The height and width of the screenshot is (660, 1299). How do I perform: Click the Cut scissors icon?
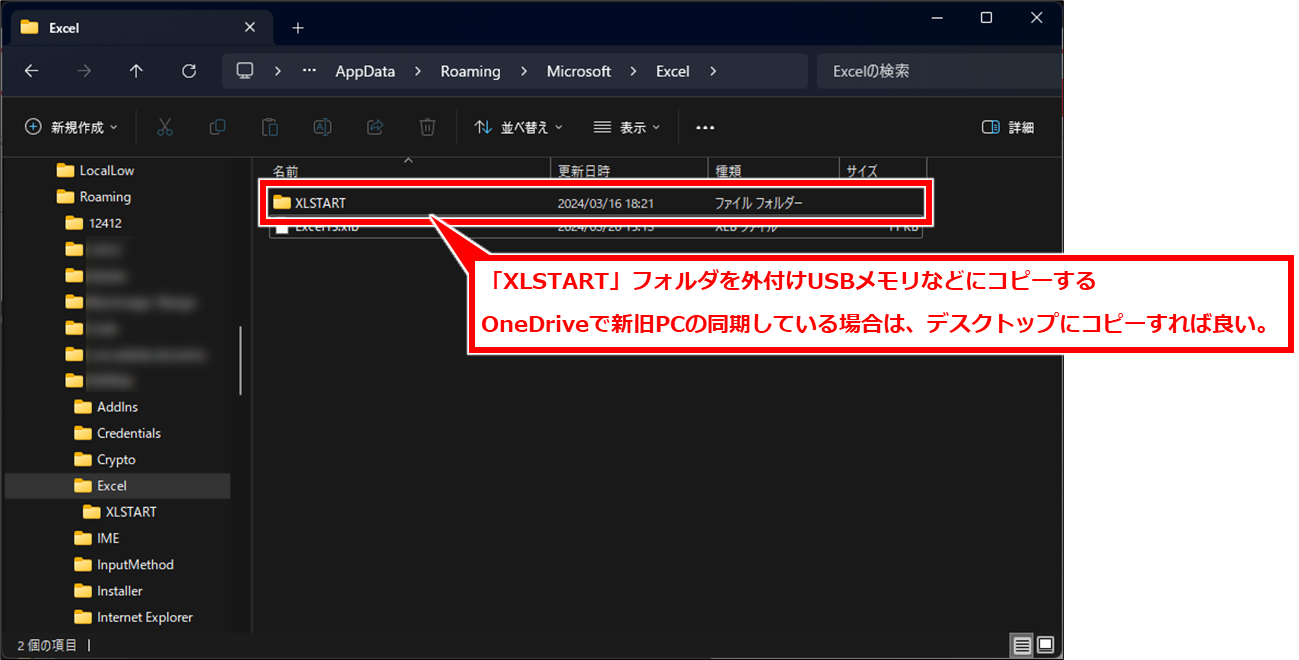[165, 127]
